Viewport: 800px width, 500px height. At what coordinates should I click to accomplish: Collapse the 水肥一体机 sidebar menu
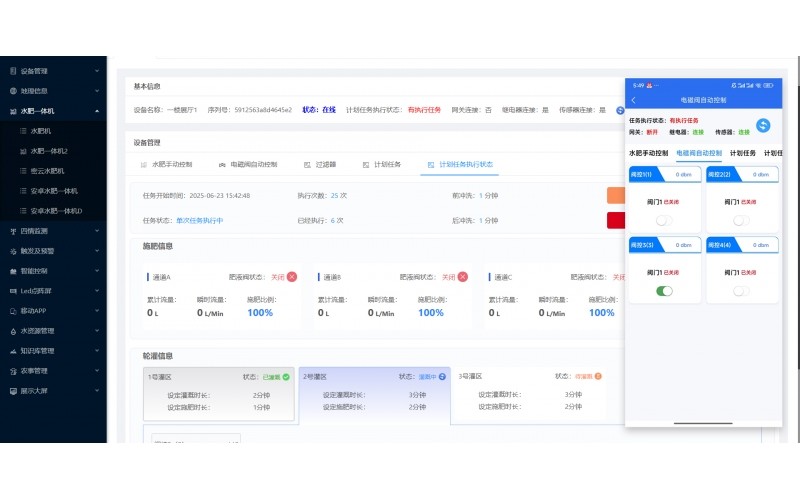pos(96,111)
